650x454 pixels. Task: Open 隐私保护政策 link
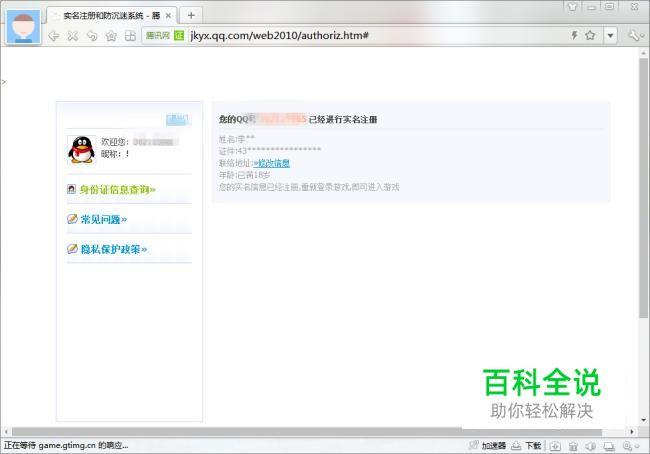click(114, 249)
